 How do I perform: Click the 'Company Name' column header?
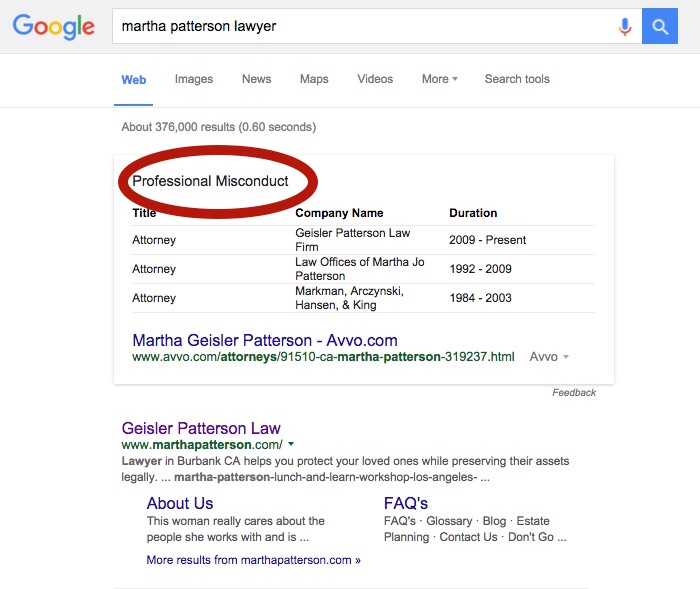click(x=339, y=213)
